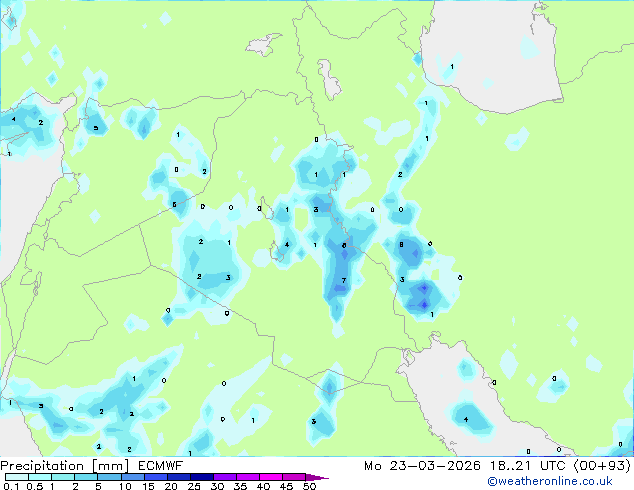Click the legend label '35'
This screenshot has width=634, height=490.
240,486
